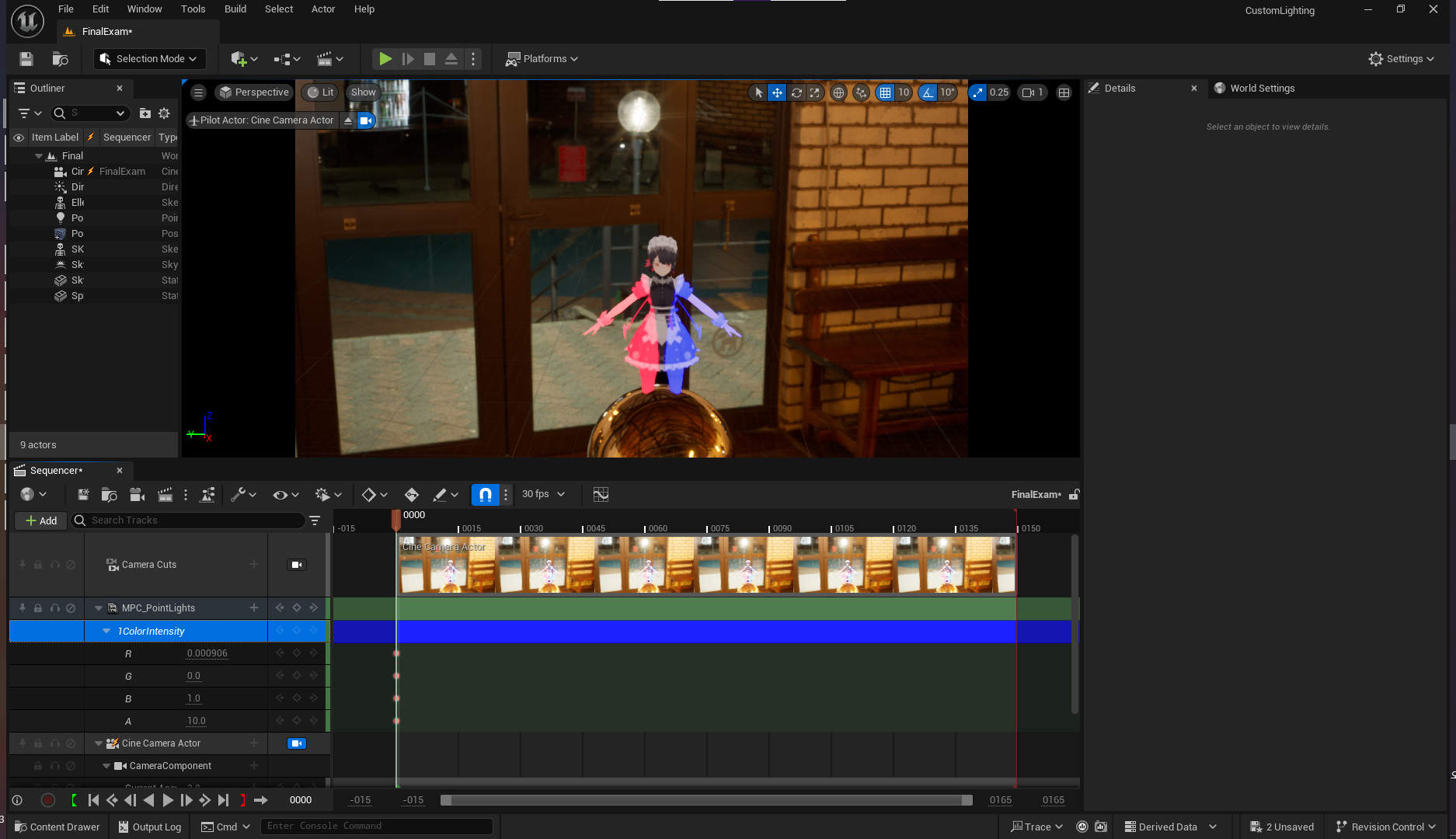Open the Revision Control menu
1456x839 pixels.
click(x=1385, y=827)
